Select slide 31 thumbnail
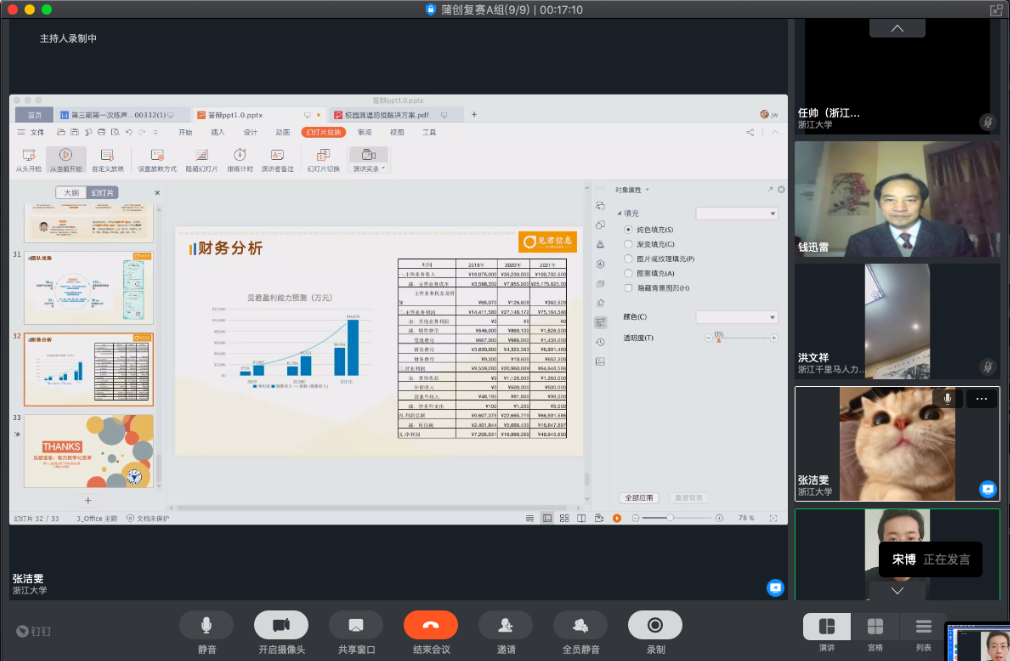 [x=89, y=287]
